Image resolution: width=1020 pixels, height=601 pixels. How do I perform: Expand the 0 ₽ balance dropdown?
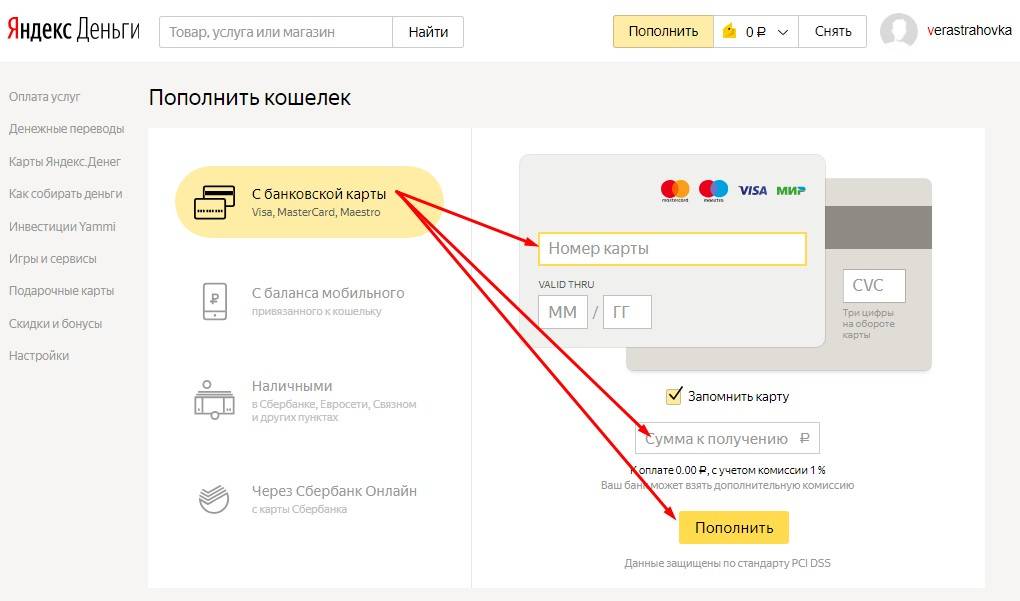coord(757,31)
